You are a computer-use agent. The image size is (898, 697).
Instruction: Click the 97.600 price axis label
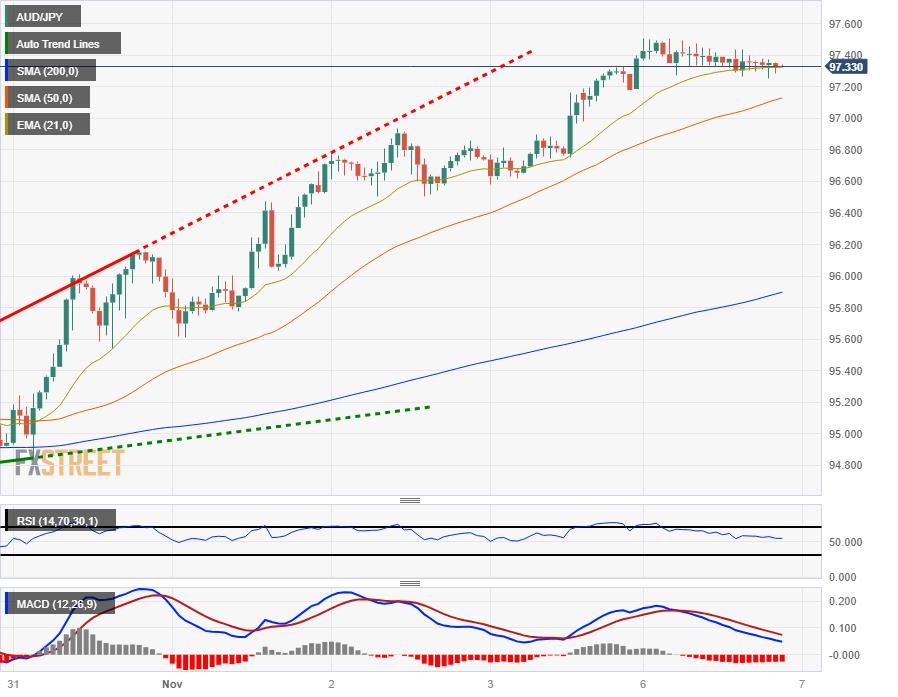pyautogui.click(x=845, y=24)
